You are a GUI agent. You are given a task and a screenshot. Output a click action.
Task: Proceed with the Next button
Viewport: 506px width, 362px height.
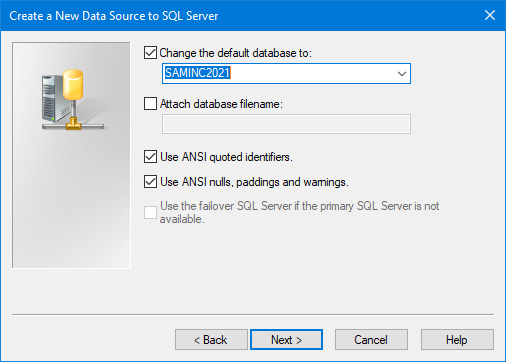286,340
